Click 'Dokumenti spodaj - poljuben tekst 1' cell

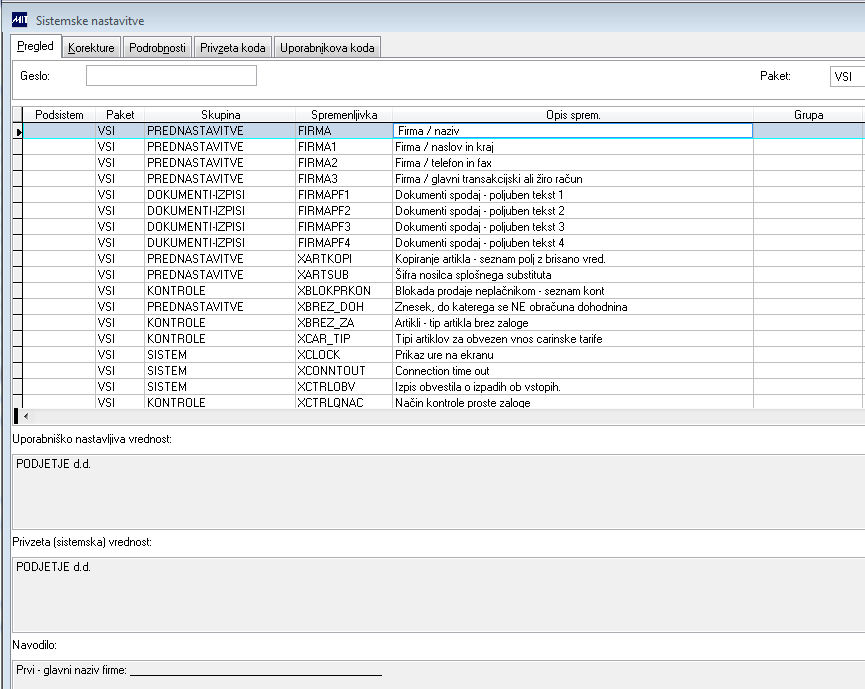(573, 195)
